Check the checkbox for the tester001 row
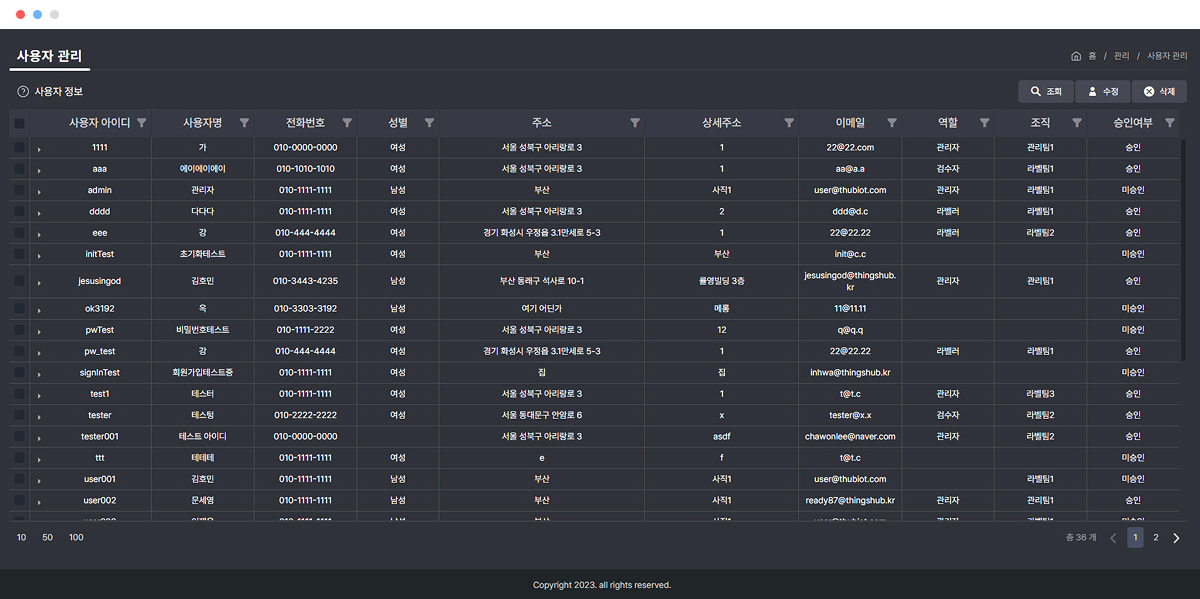Viewport: 1200px width, 599px height. pos(17,436)
